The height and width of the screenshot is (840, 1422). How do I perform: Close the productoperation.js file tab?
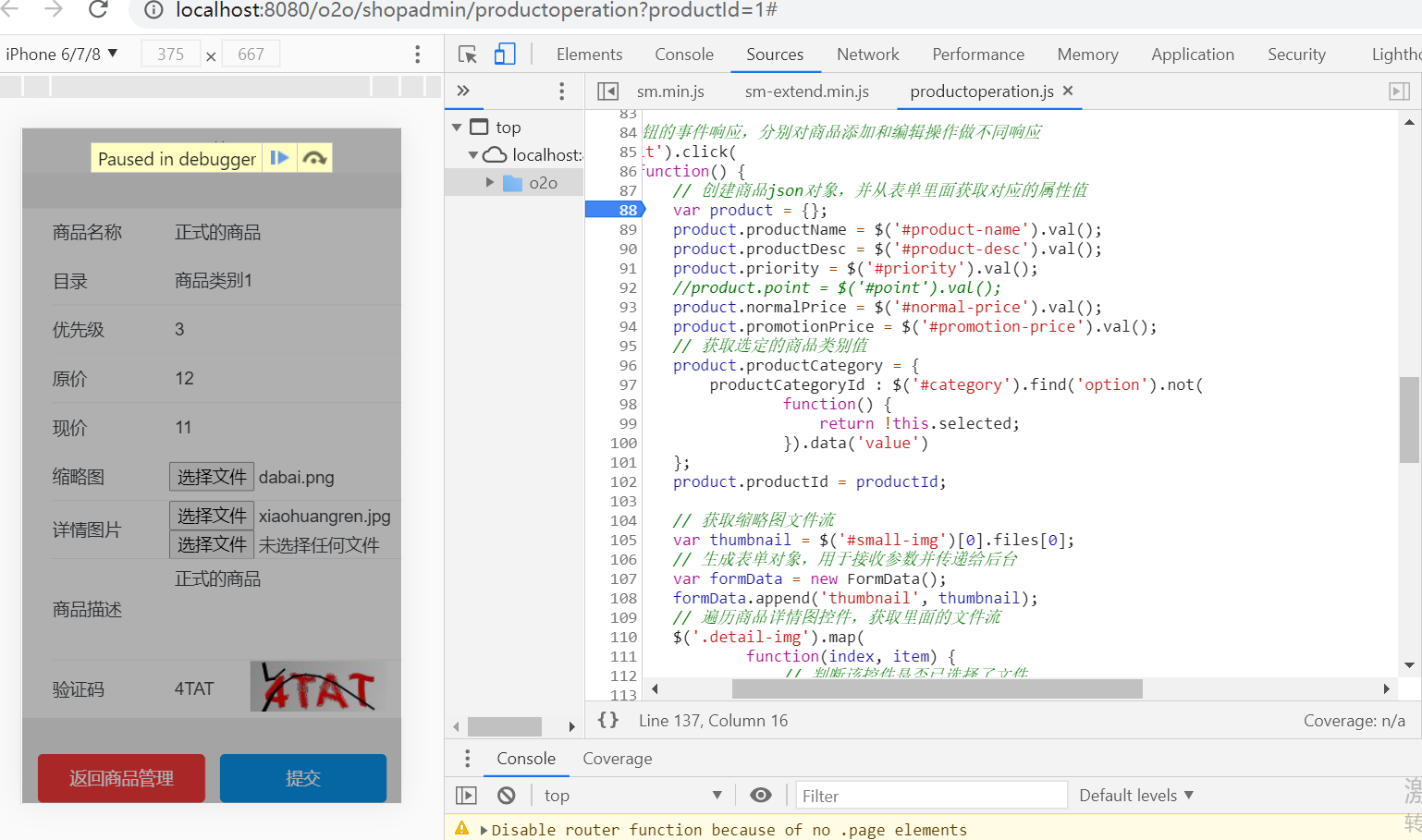tap(1068, 91)
